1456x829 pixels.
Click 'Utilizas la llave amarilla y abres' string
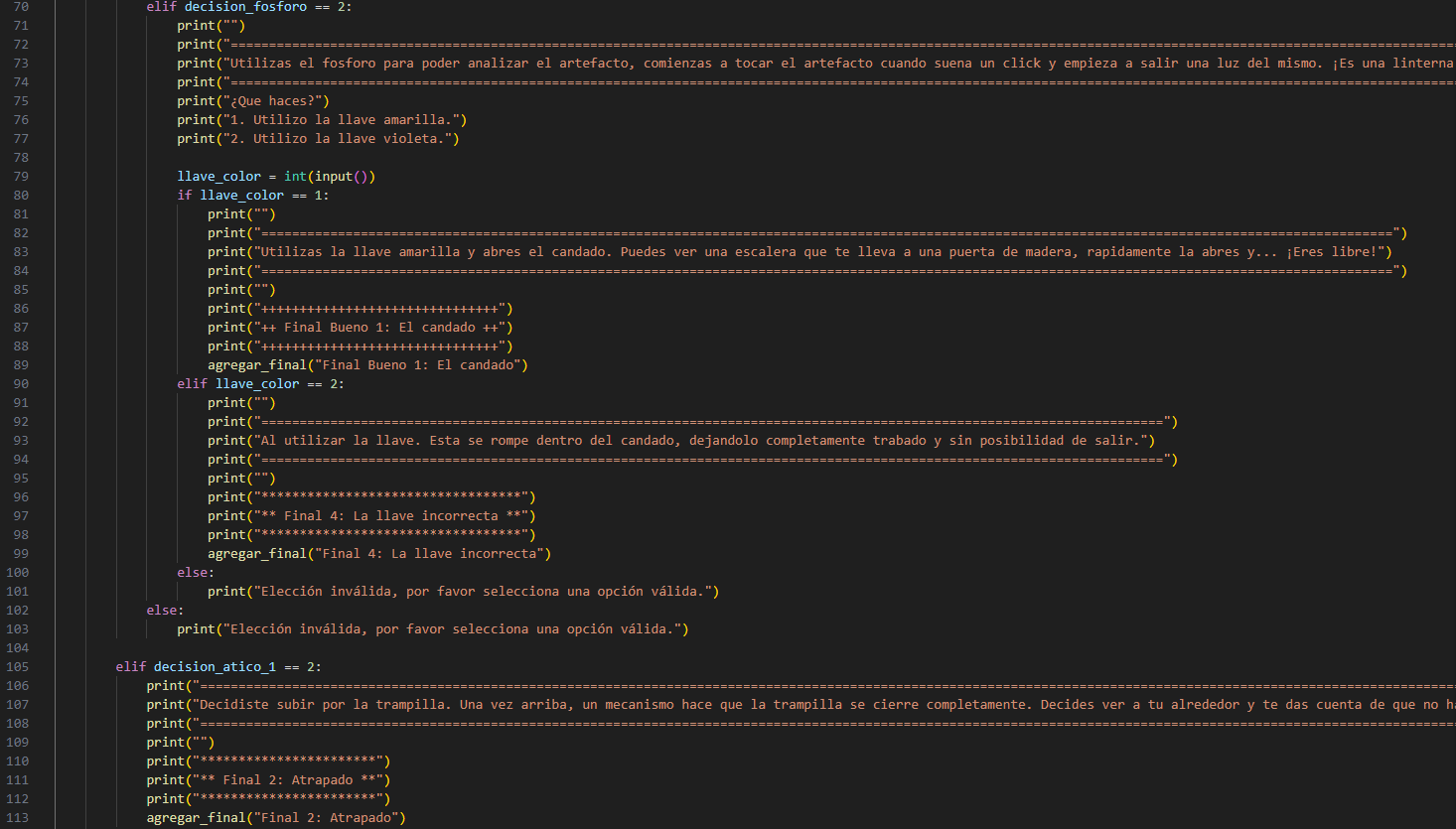(x=397, y=252)
